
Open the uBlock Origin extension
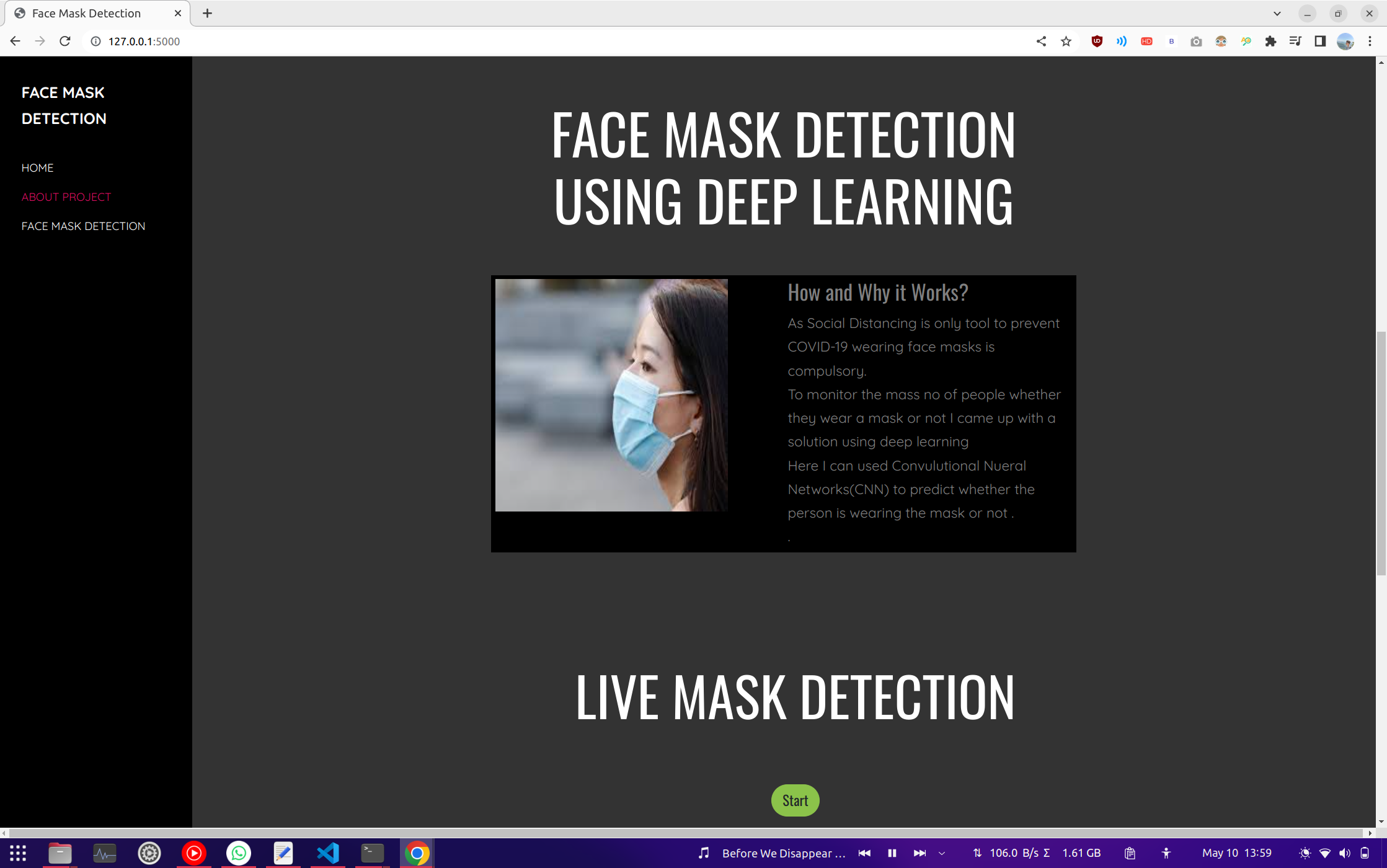click(1097, 41)
